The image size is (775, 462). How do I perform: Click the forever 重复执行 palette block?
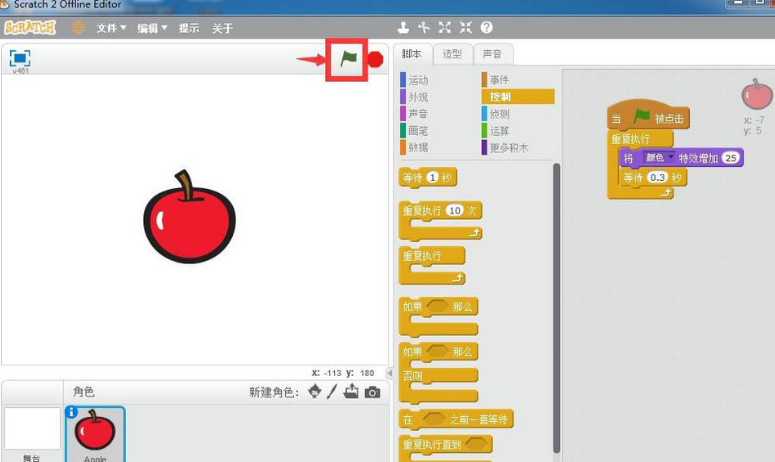[x=432, y=266]
